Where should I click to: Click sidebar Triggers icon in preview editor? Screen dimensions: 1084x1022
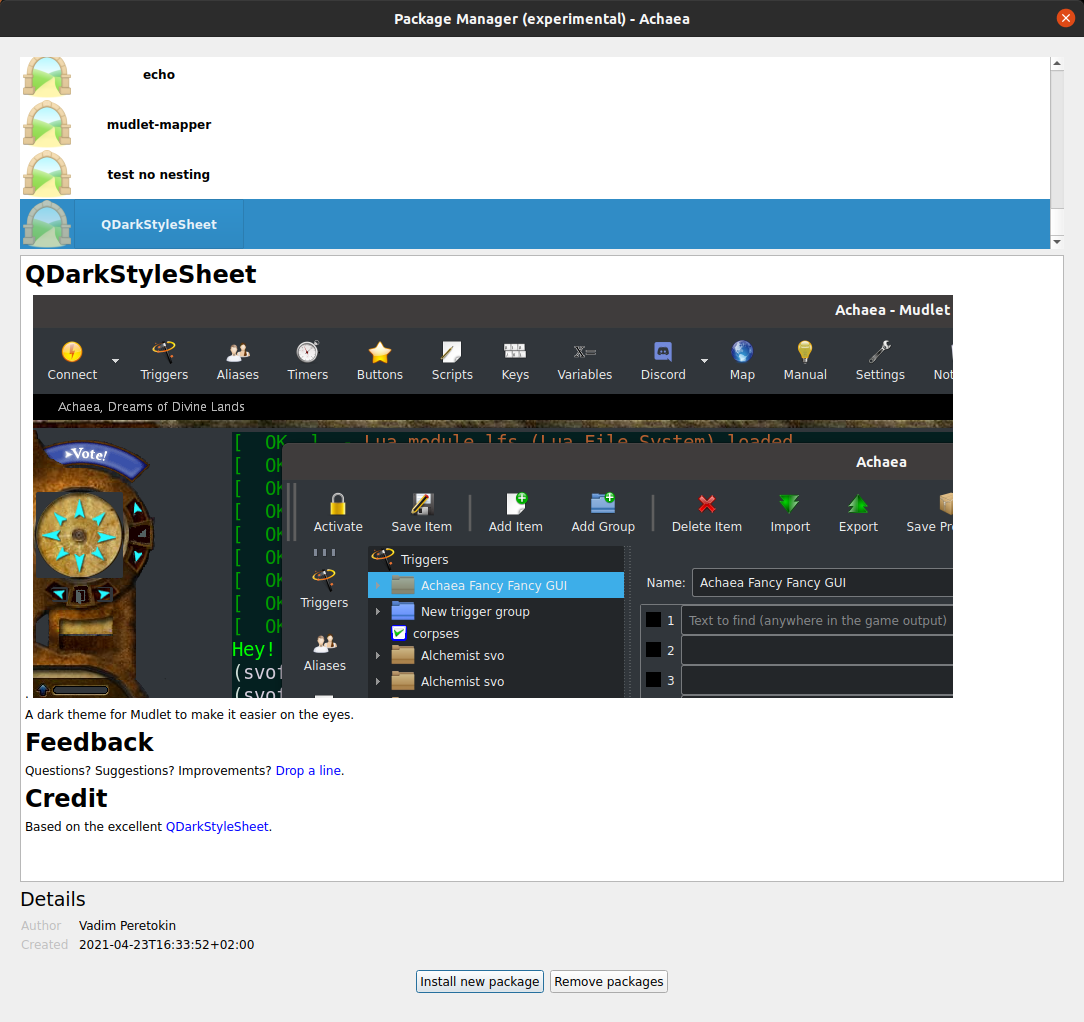tap(324, 579)
